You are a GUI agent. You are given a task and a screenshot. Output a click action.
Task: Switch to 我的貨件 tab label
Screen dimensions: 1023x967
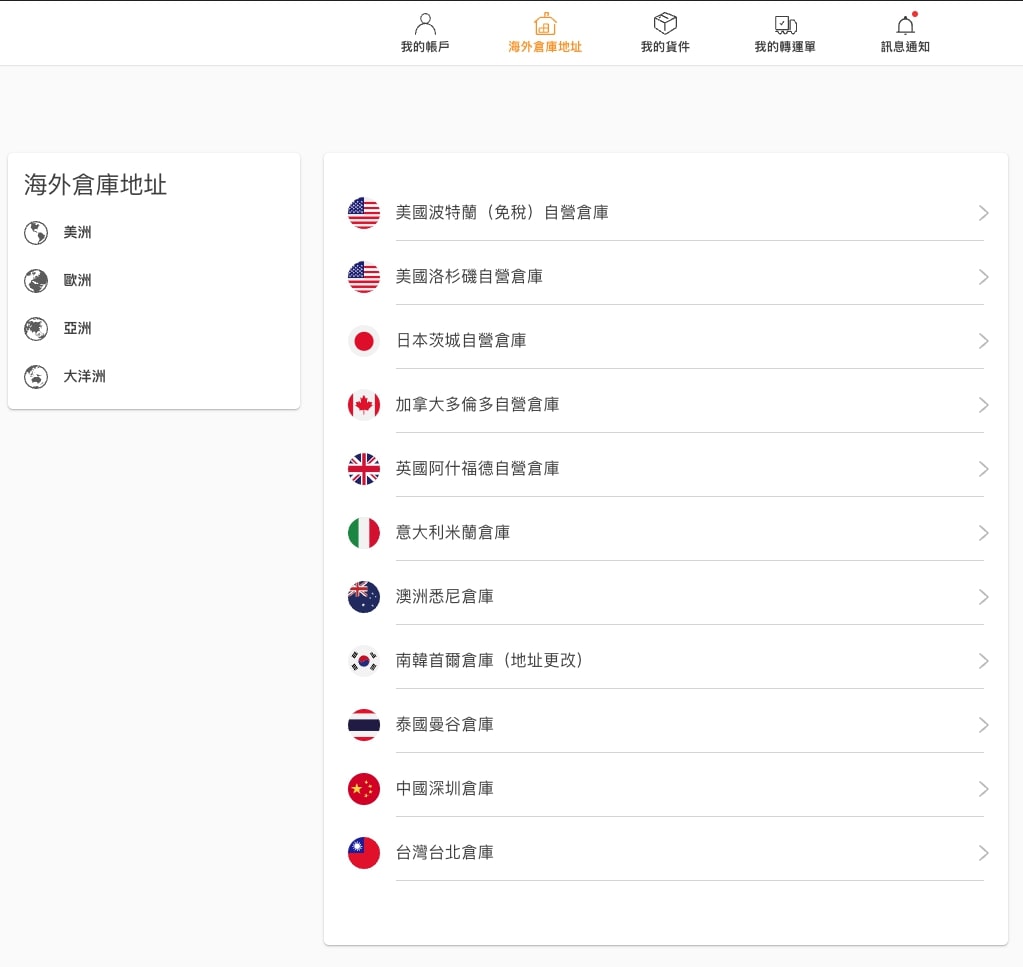click(x=665, y=47)
